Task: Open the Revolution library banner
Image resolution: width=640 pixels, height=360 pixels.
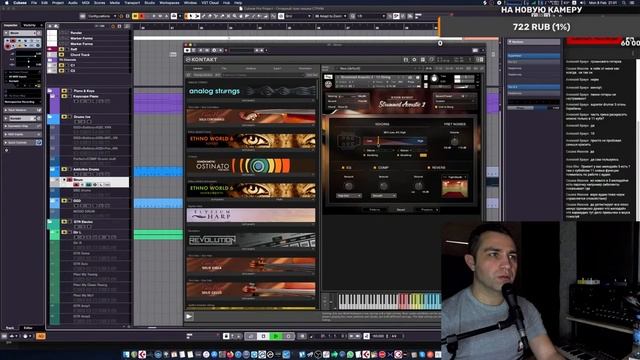Action: tap(251, 240)
